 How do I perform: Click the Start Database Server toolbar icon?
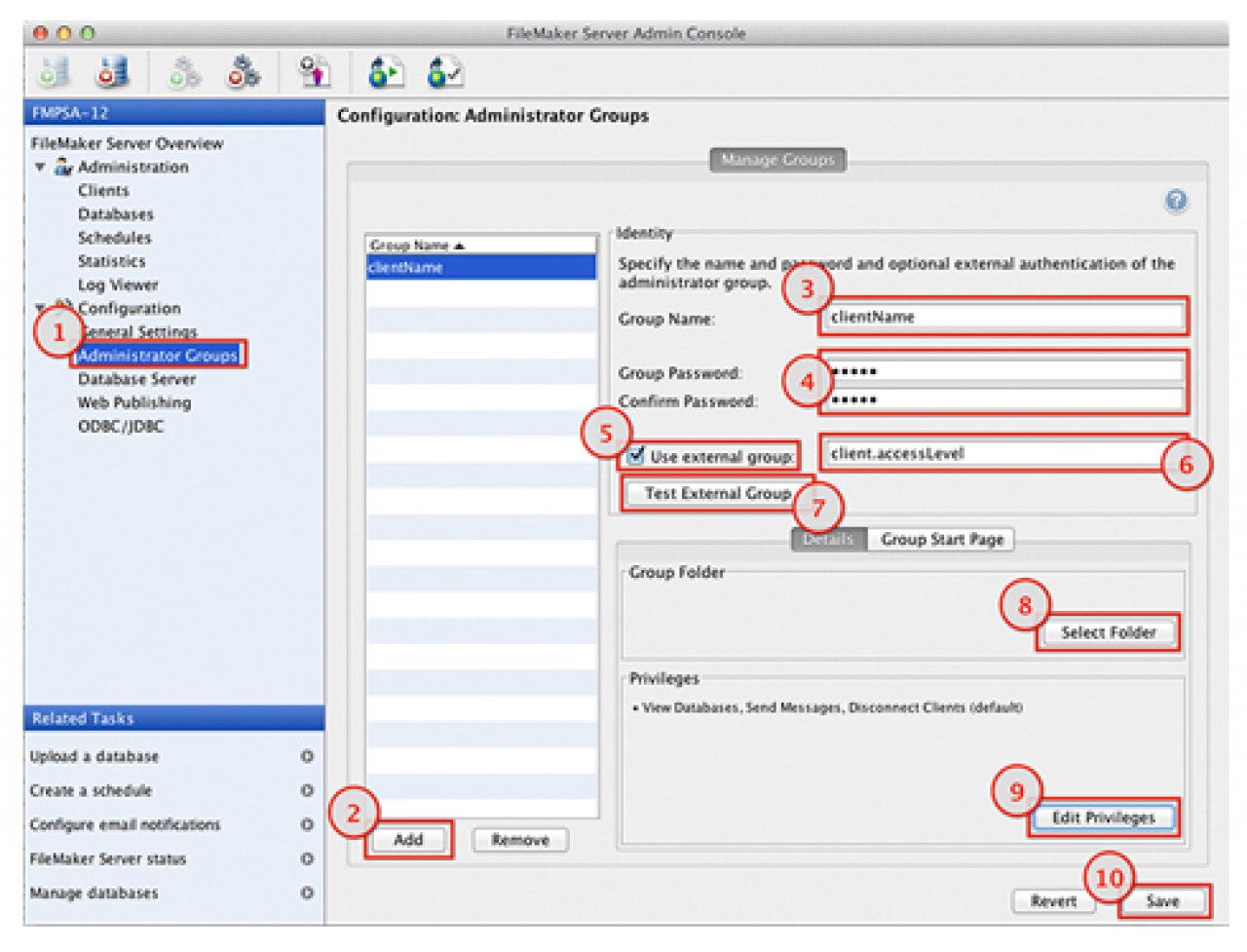click(55, 71)
